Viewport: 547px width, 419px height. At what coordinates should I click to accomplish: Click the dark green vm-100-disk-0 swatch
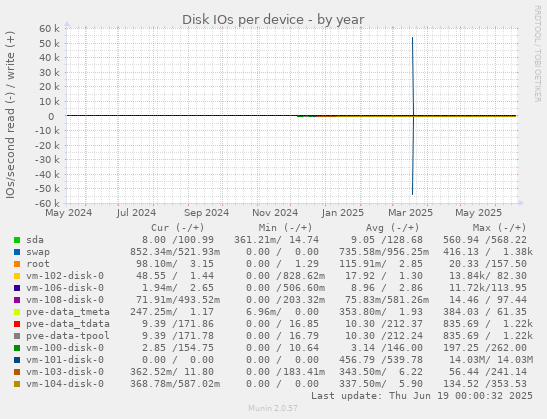pos(17,348)
